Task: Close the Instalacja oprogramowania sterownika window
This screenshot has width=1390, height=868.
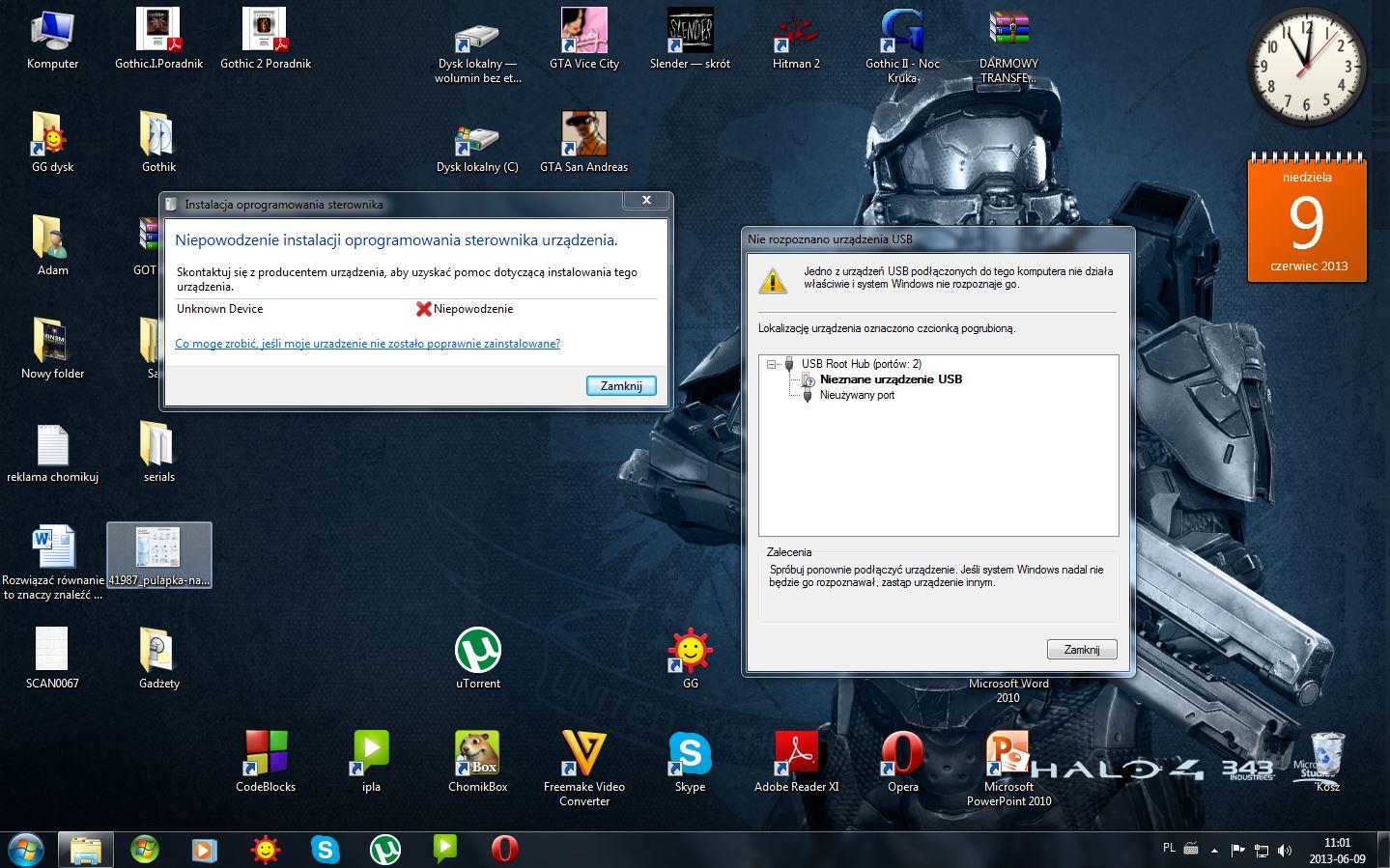Action: 646,200
